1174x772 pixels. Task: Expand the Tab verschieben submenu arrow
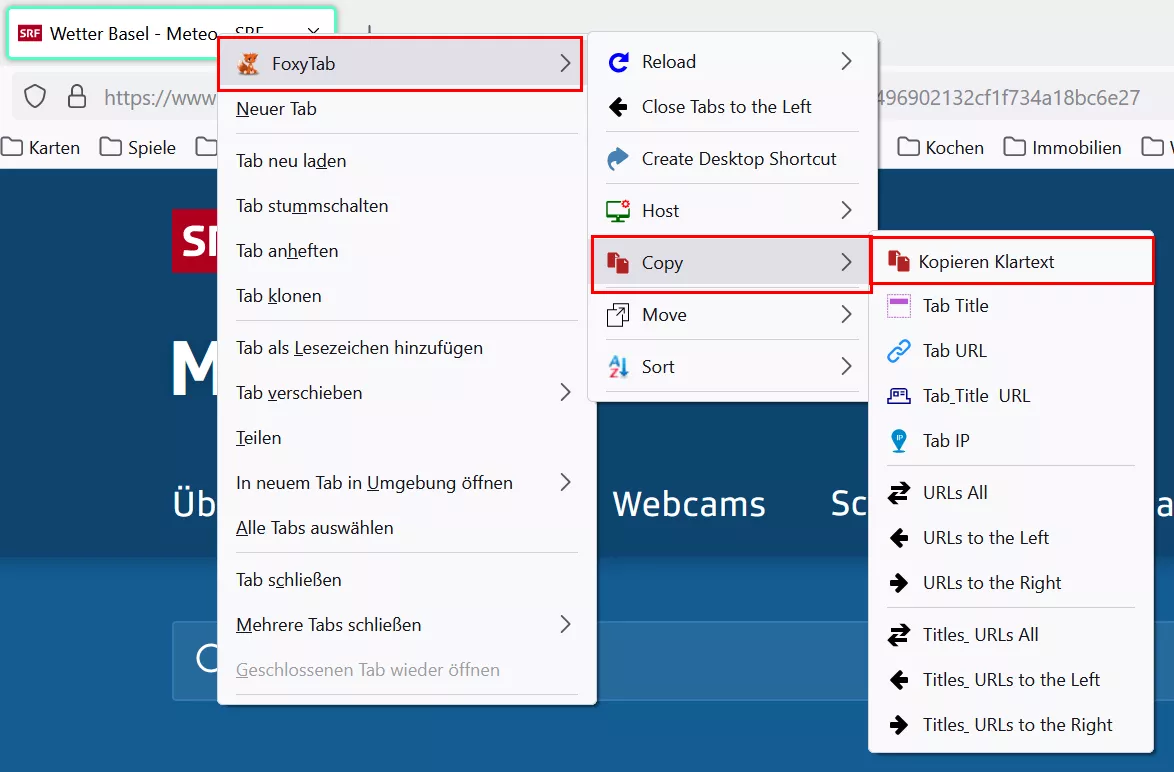(565, 392)
